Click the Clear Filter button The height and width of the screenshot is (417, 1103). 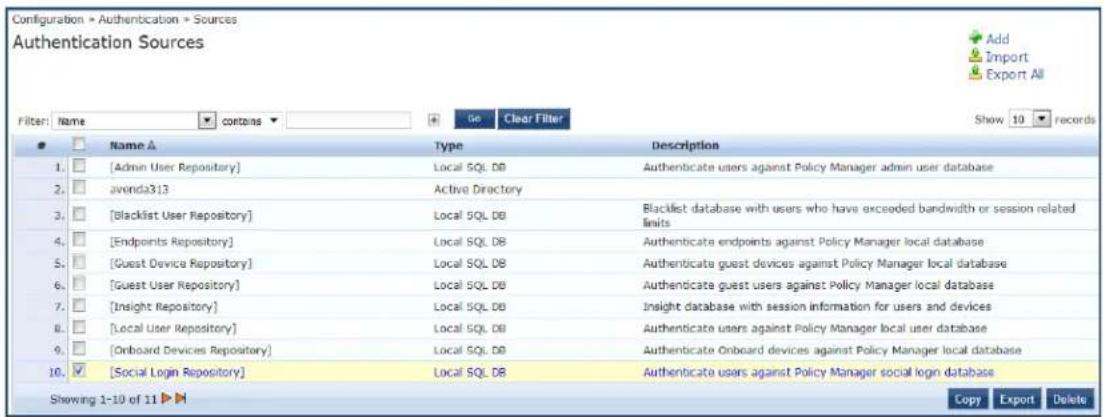point(534,120)
